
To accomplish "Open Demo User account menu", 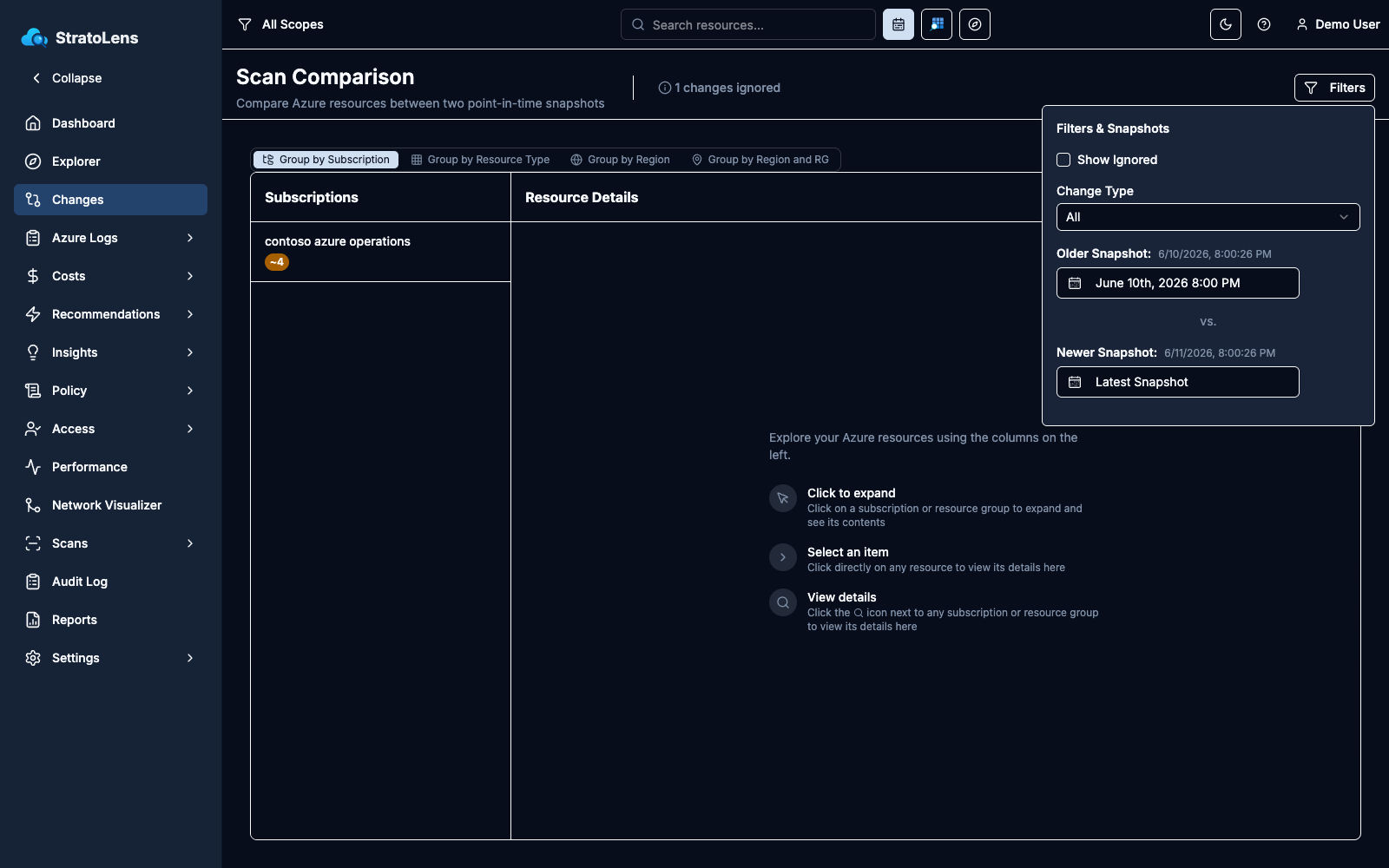I will [x=1338, y=24].
